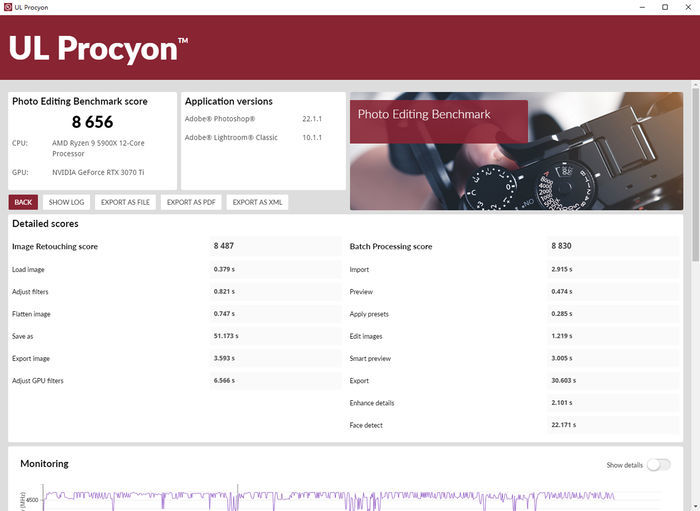Click the UL Procyon app icon in title bar
This screenshot has height=511, width=700.
8,7
